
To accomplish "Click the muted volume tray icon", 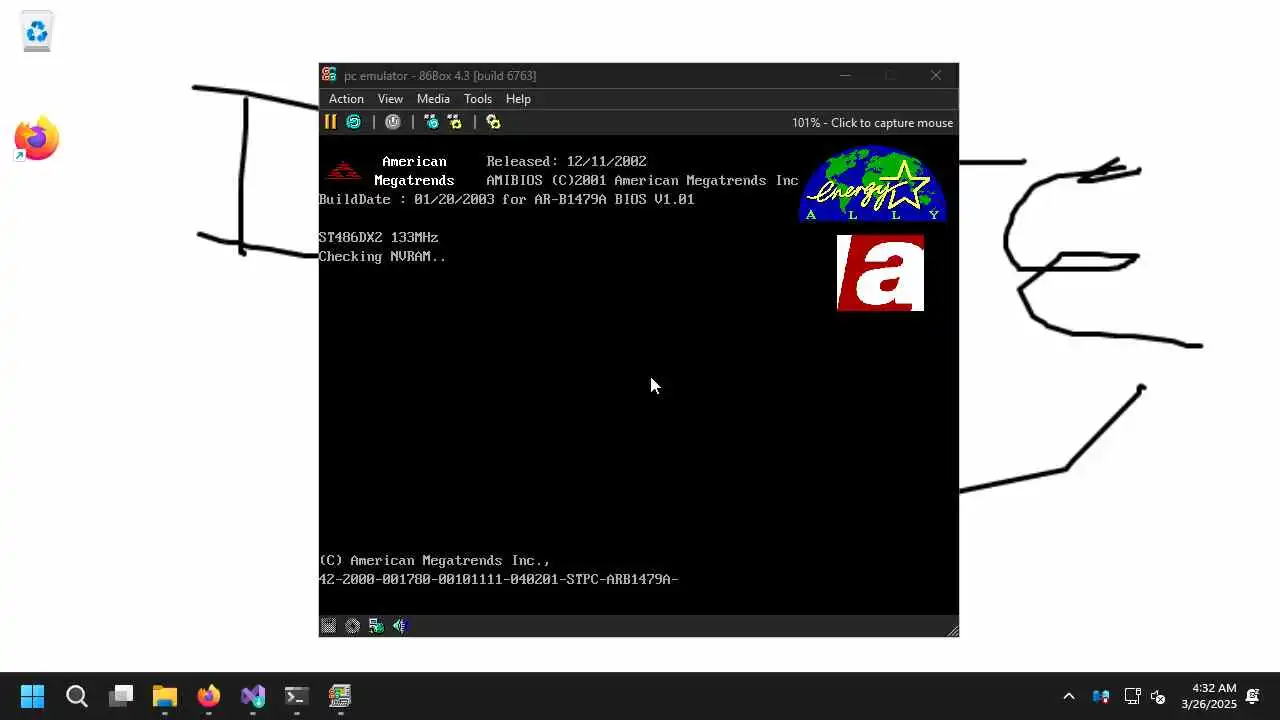I will pyautogui.click(x=1159, y=696).
